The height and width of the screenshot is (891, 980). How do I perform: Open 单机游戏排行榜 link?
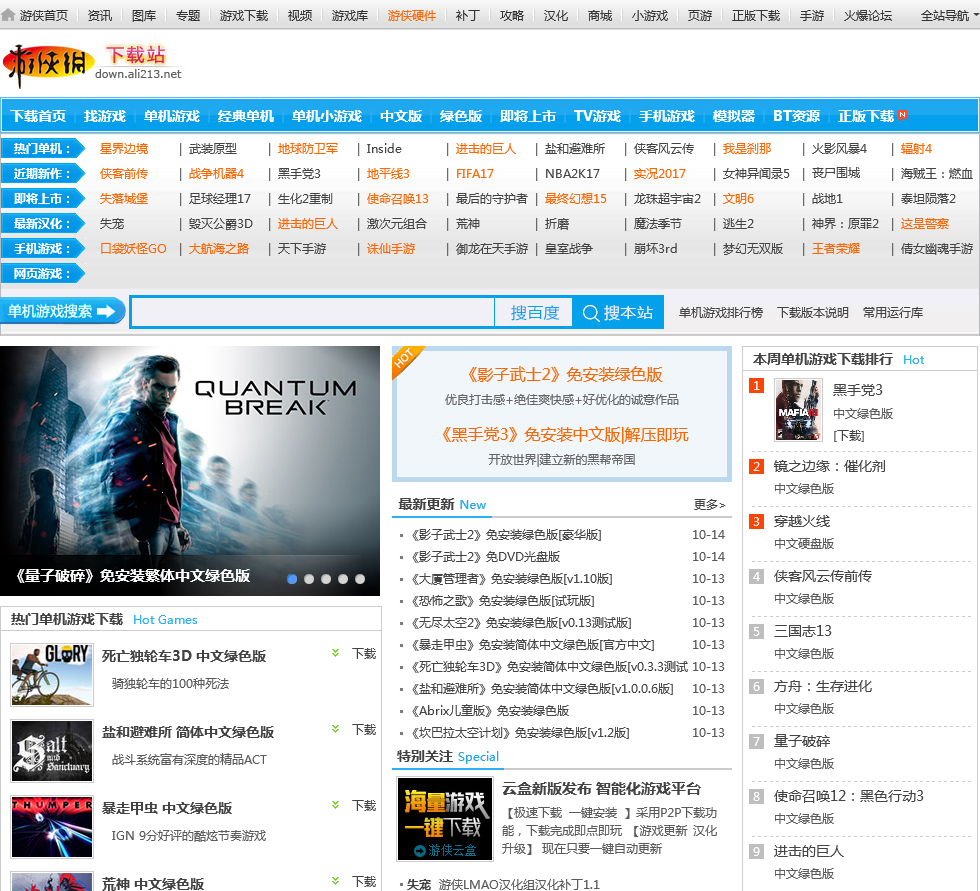coord(721,312)
